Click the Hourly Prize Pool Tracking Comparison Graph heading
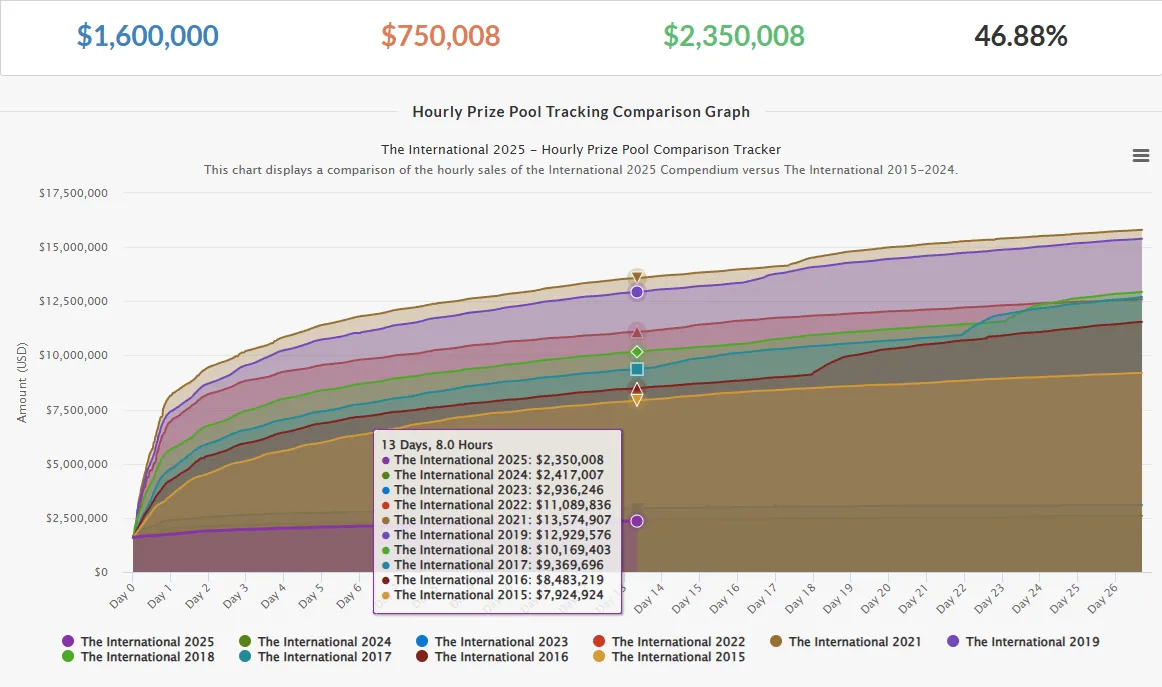 pyautogui.click(x=581, y=112)
